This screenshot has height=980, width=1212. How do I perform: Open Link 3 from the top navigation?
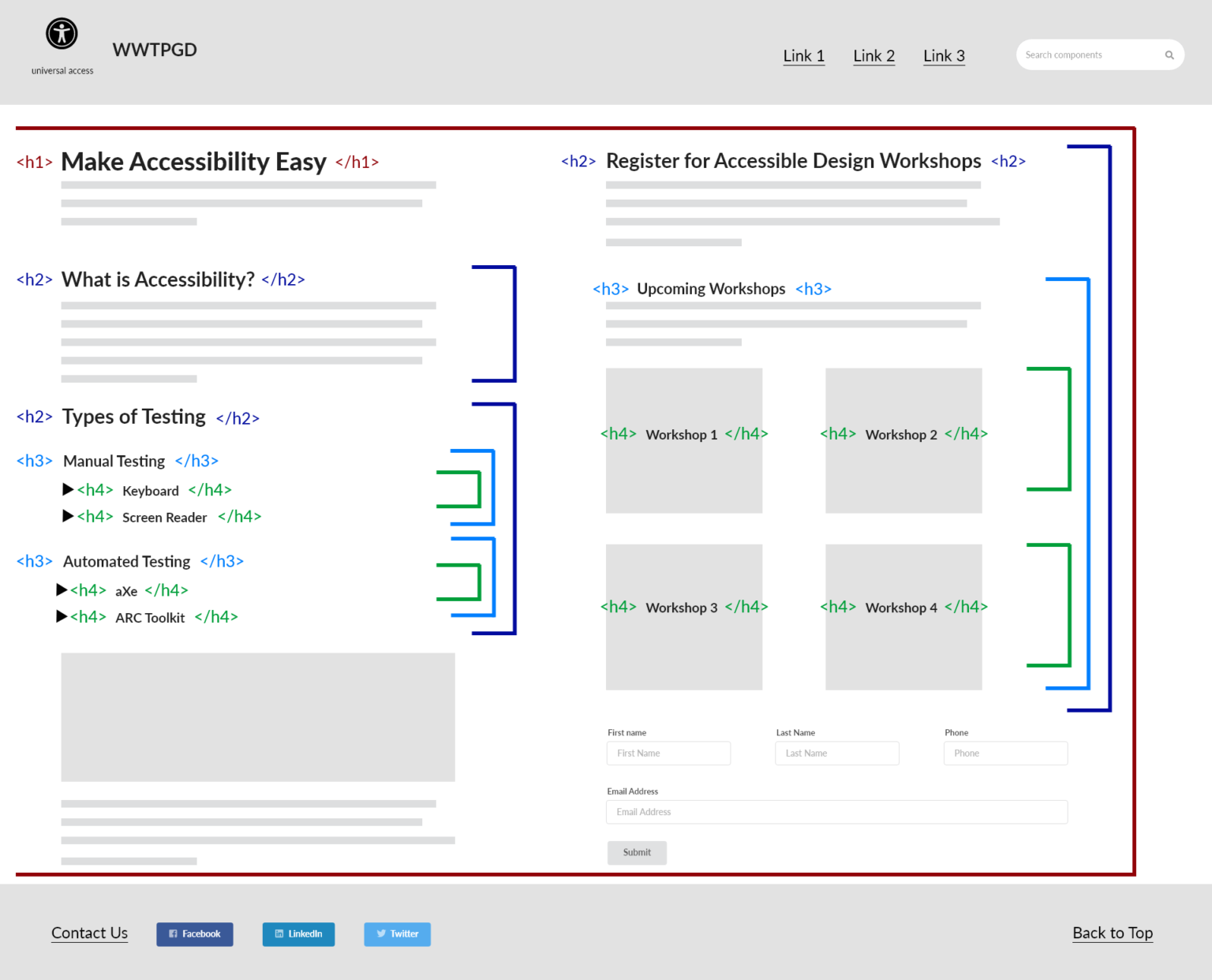click(x=944, y=56)
